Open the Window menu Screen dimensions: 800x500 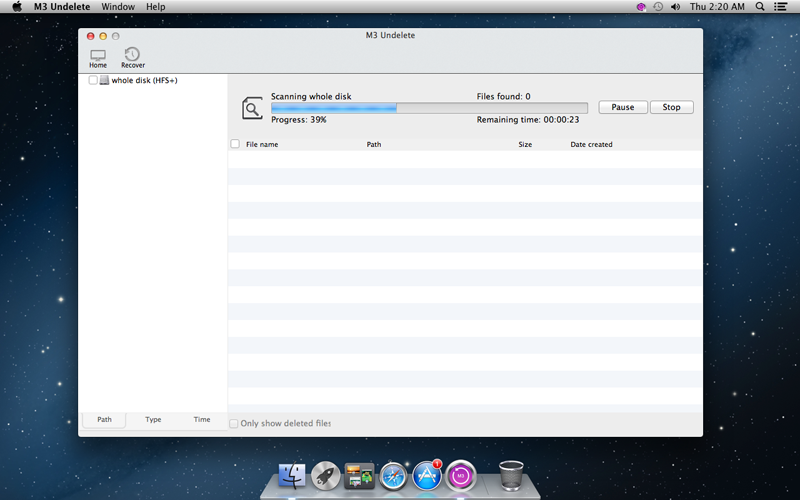[118, 7]
